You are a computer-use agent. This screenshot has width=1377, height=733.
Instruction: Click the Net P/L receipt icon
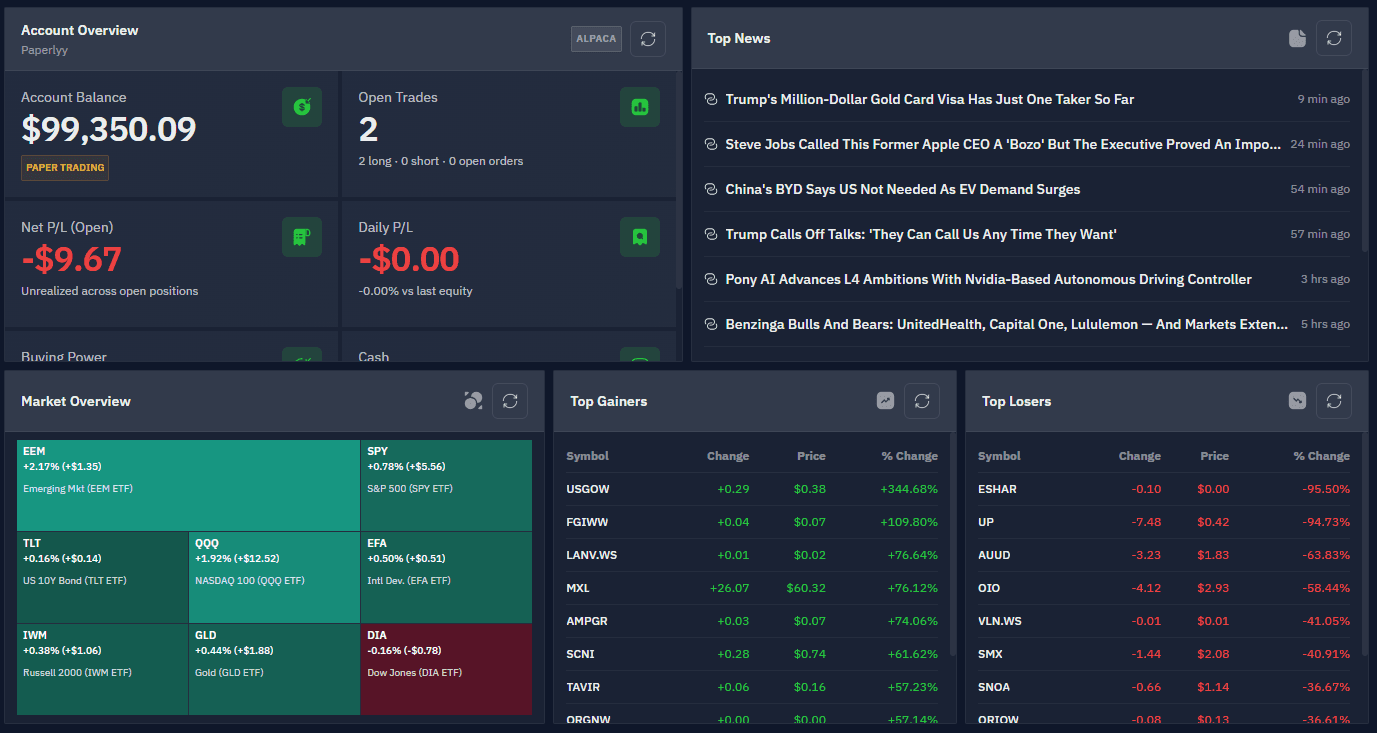tap(302, 237)
